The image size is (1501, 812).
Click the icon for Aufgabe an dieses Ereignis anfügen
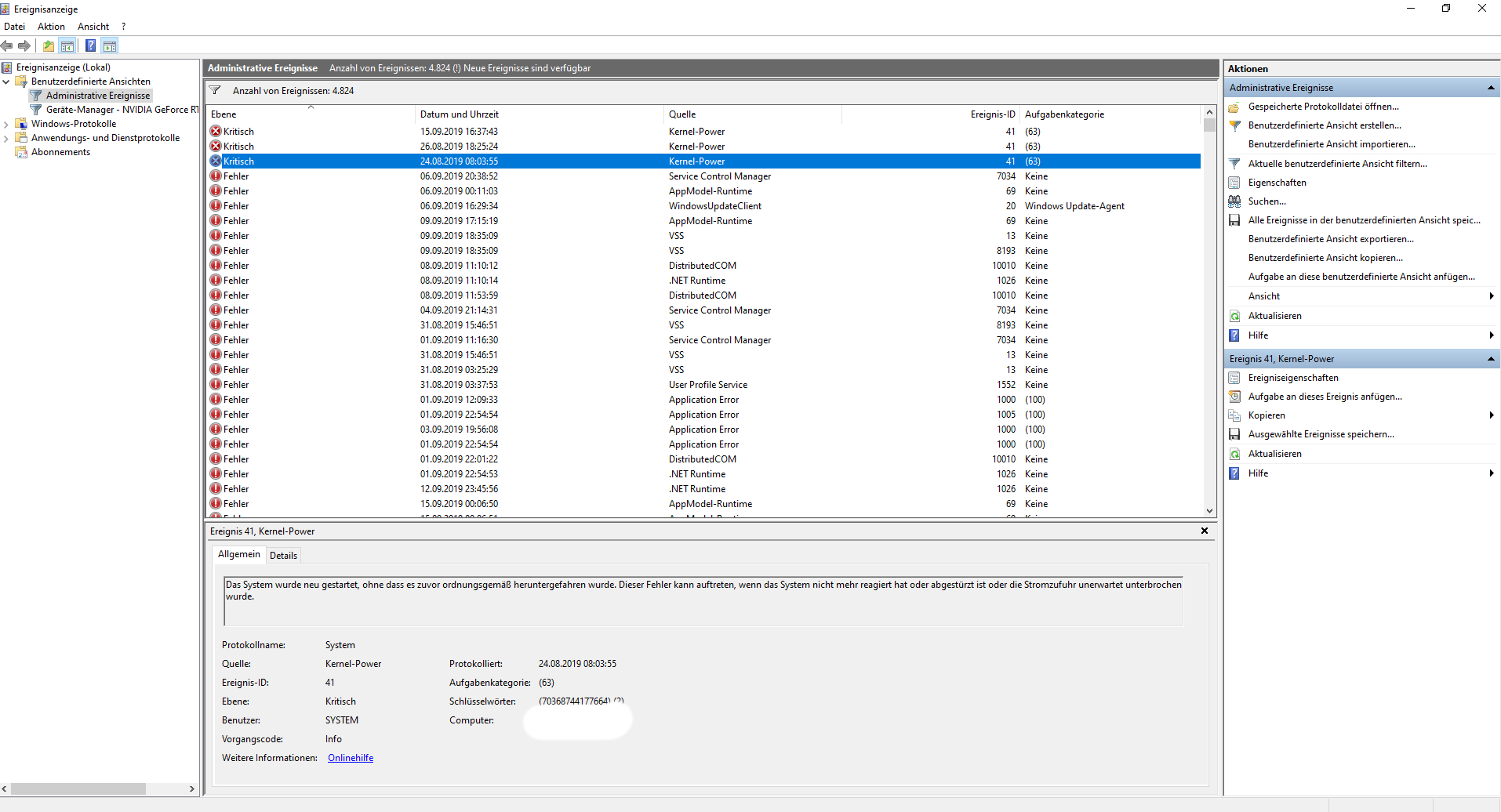click(1234, 397)
